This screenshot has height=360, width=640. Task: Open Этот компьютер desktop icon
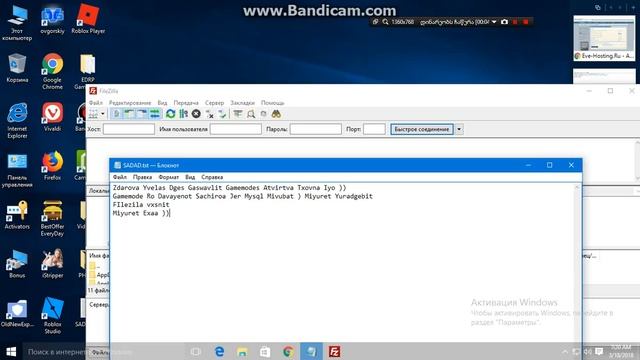(17, 23)
